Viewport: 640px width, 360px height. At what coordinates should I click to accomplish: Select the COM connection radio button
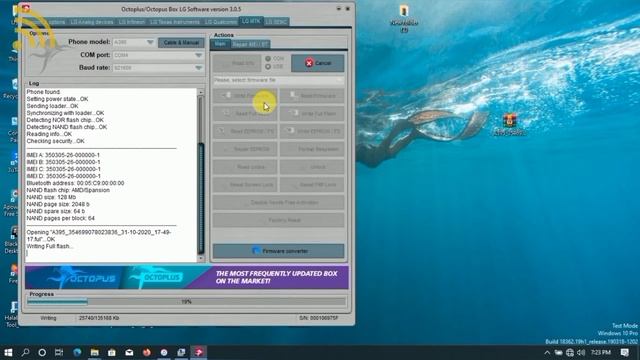[x=268, y=59]
